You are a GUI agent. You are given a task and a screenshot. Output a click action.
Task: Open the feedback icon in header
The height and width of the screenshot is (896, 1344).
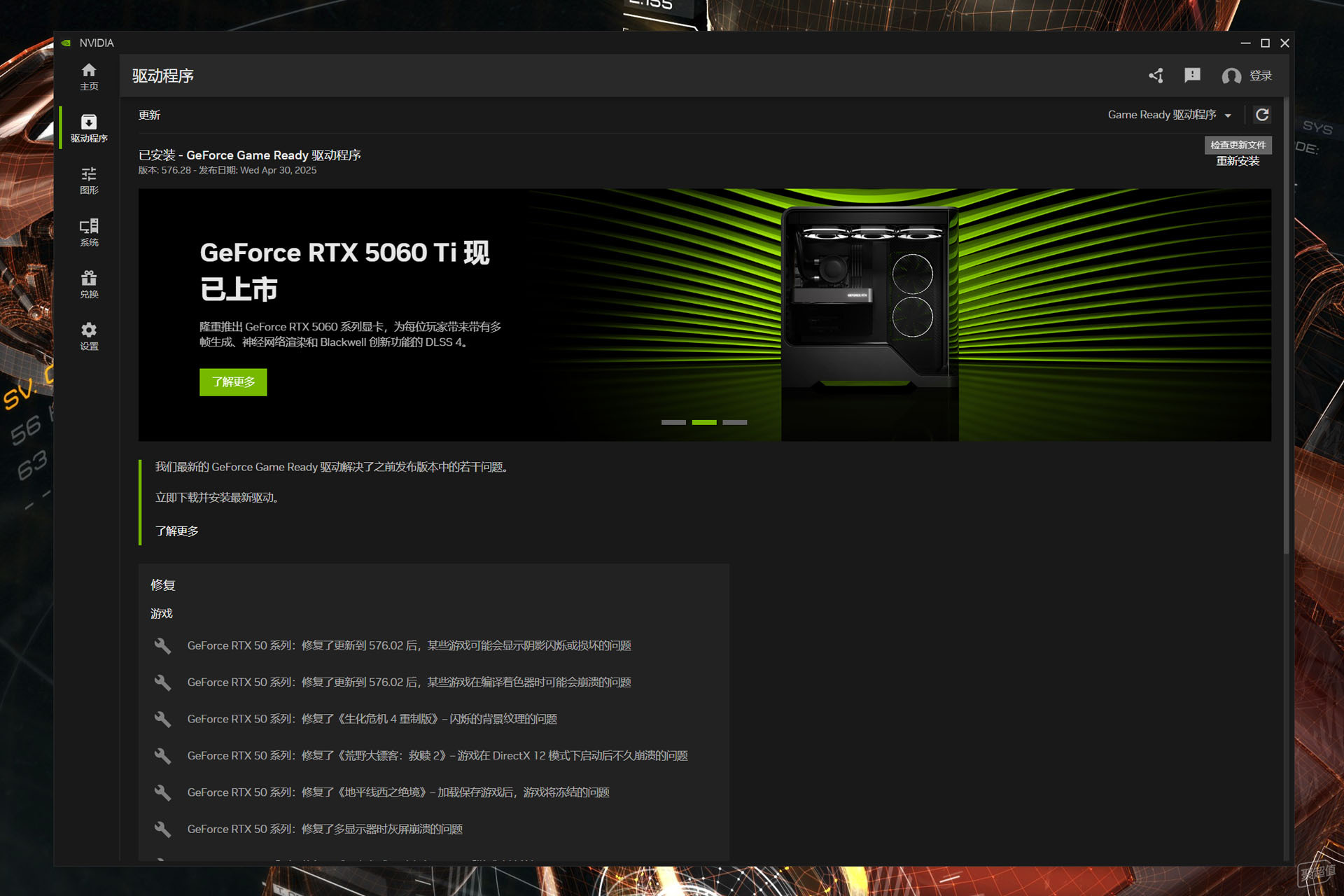coord(1193,76)
